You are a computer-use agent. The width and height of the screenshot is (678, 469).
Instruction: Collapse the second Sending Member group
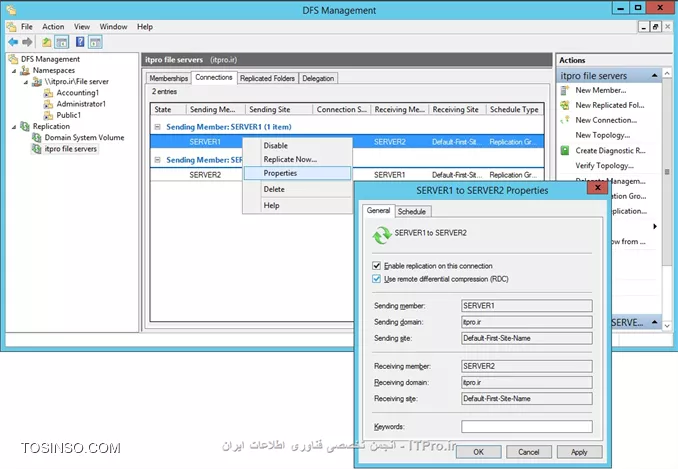click(157, 160)
